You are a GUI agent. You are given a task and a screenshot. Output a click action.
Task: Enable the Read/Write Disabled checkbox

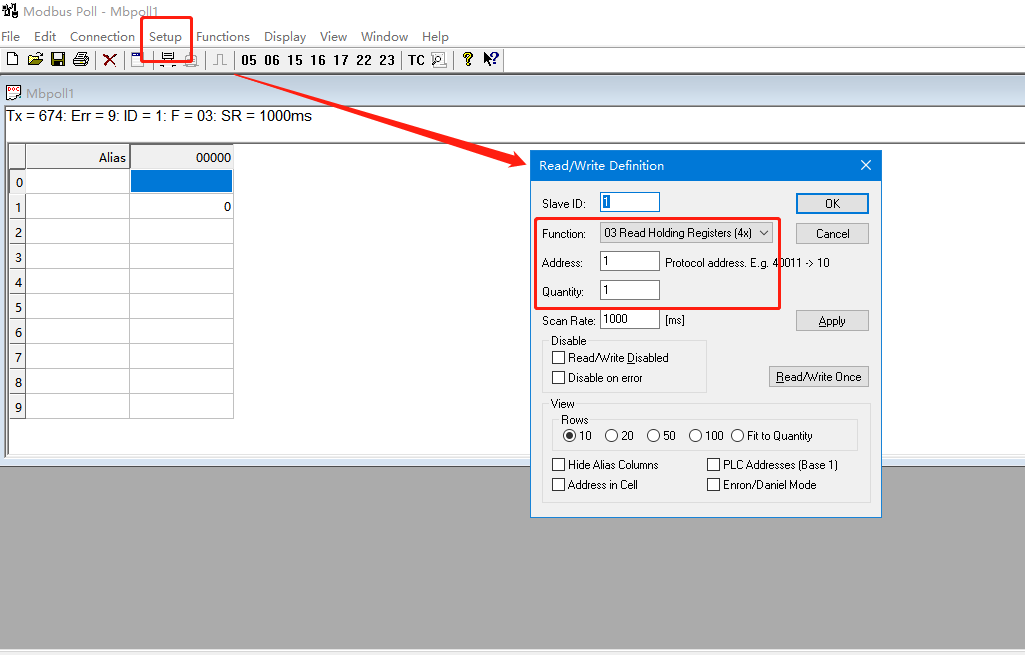pos(559,357)
